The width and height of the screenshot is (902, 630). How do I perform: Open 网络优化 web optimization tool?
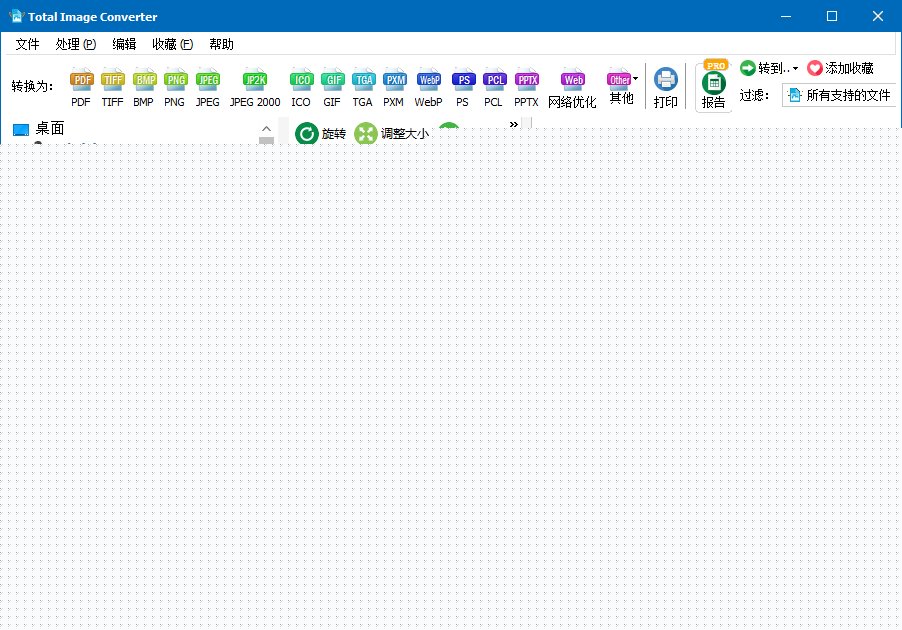[572, 87]
